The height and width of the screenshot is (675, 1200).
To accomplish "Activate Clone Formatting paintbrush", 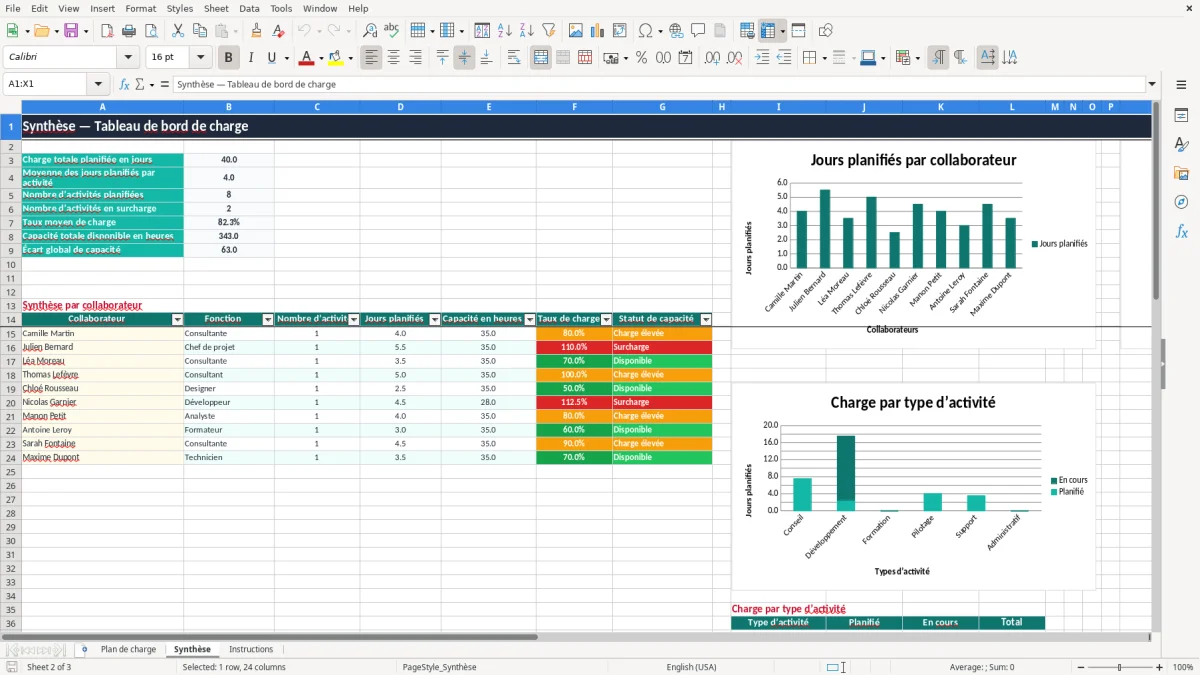I will click(x=256, y=31).
